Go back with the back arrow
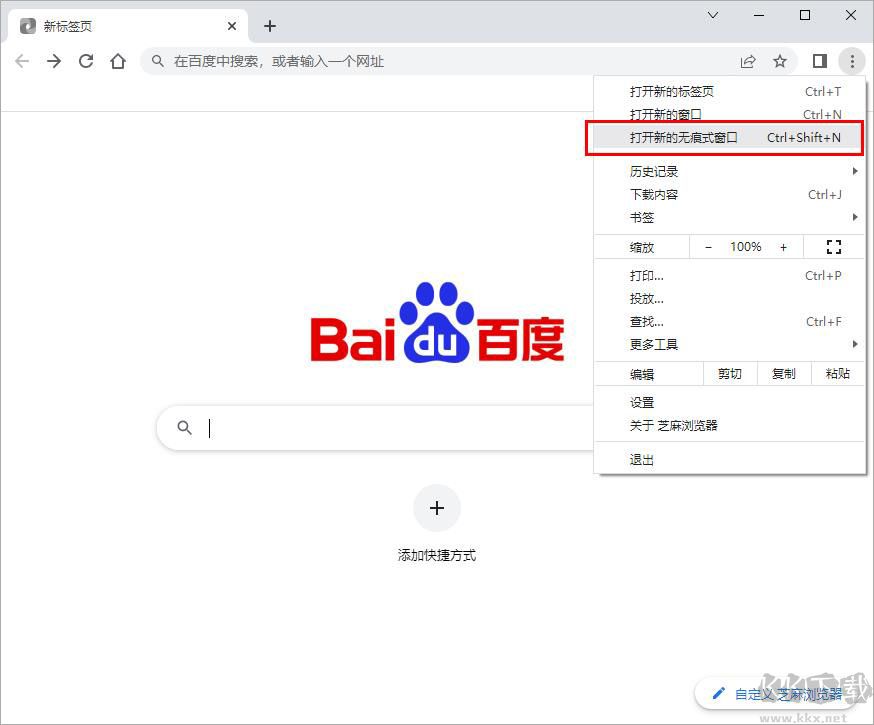 click(x=22, y=61)
